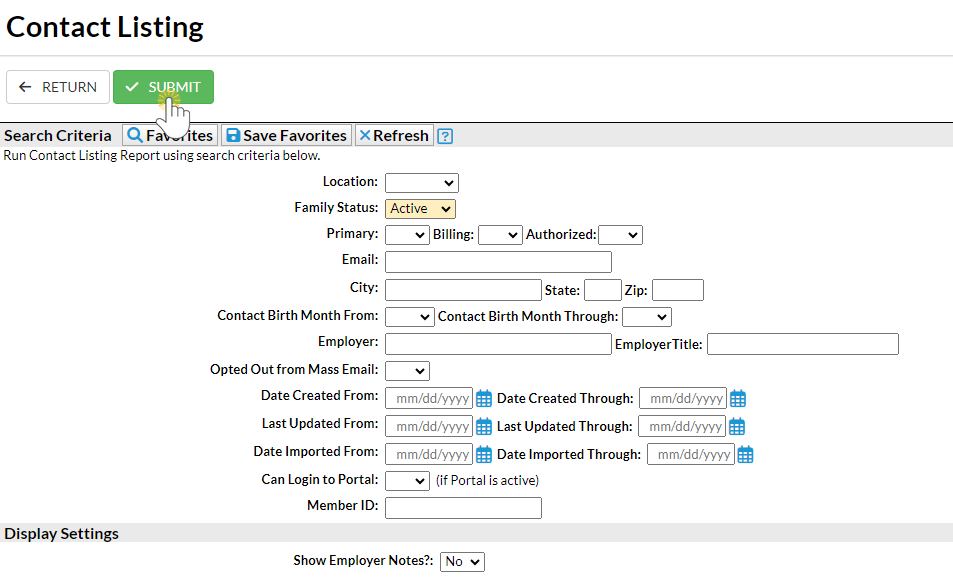
Task: Open the Family Status dropdown
Action: click(420, 209)
